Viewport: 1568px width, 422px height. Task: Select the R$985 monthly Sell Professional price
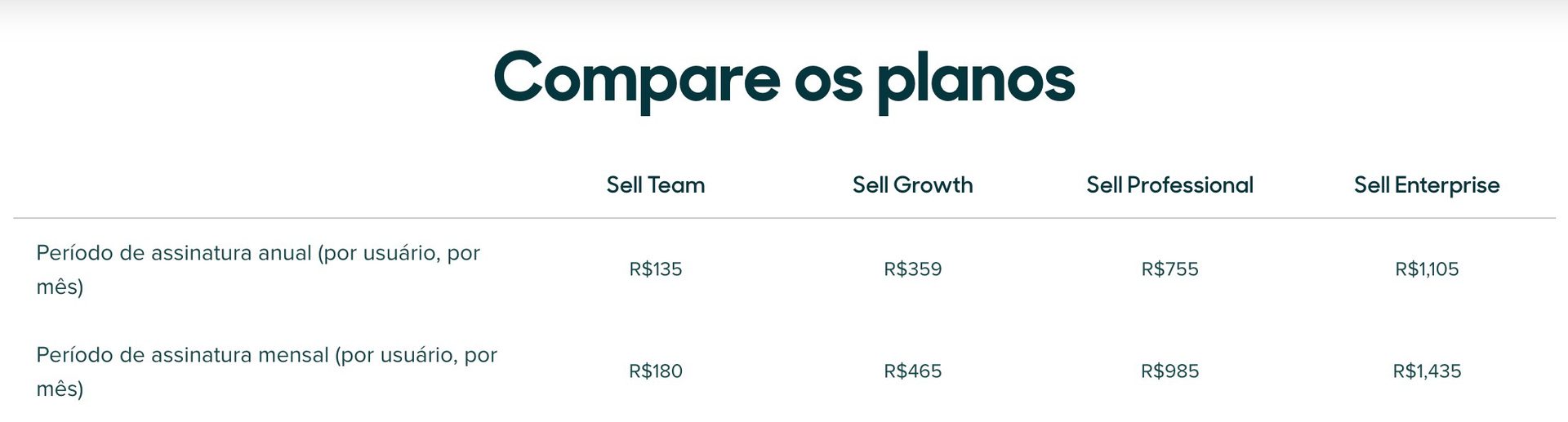click(1169, 371)
